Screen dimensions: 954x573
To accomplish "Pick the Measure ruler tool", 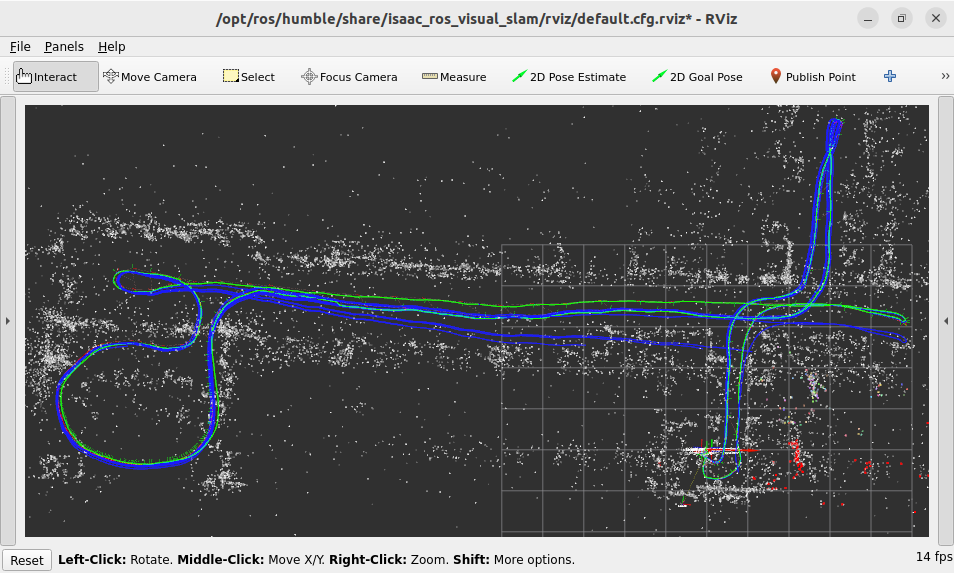I will click(x=454, y=77).
